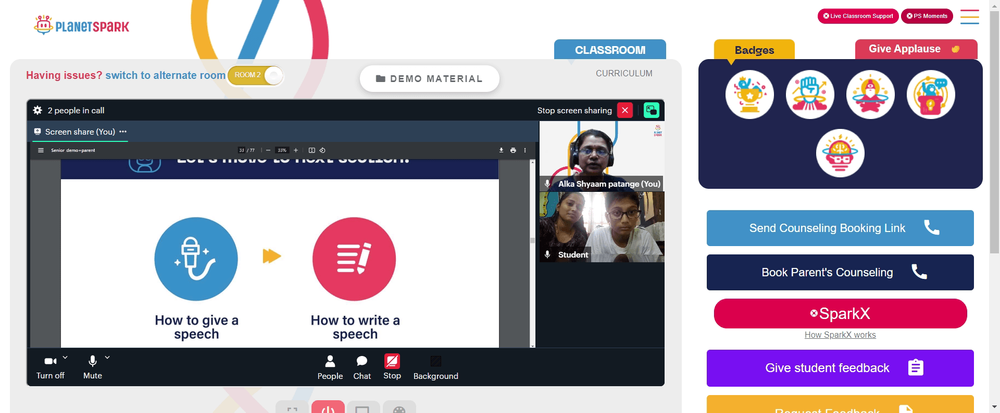Click Give student feedback
This screenshot has height=413, width=1000.
840,368
